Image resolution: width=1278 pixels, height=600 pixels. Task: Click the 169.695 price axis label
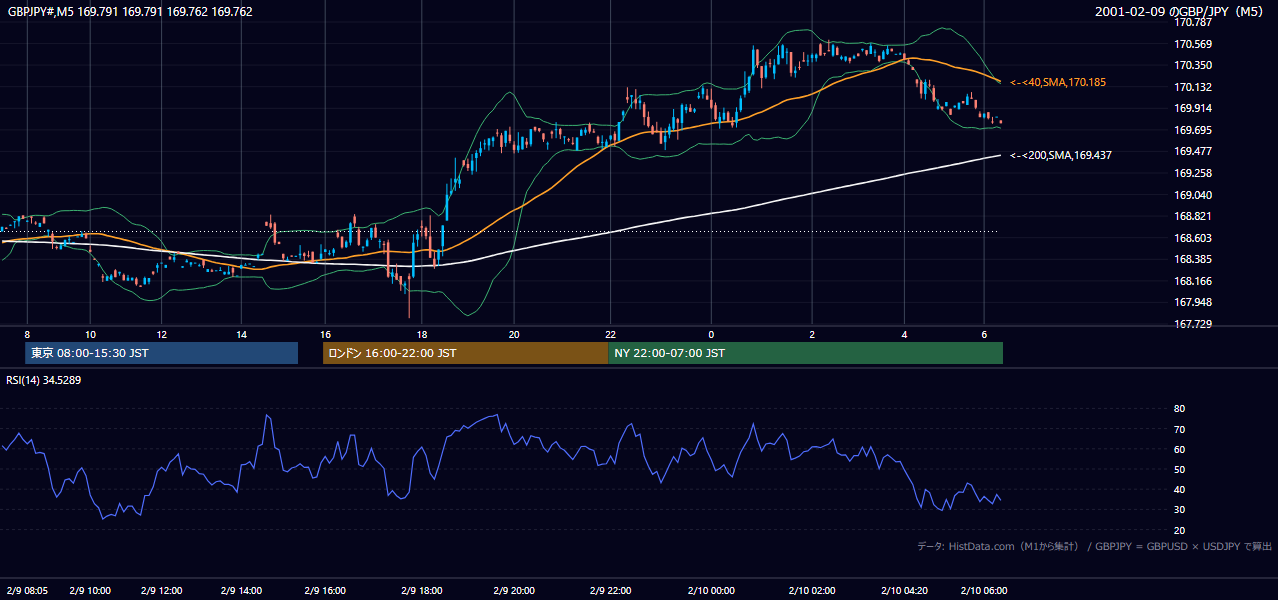click(1194, 130)
